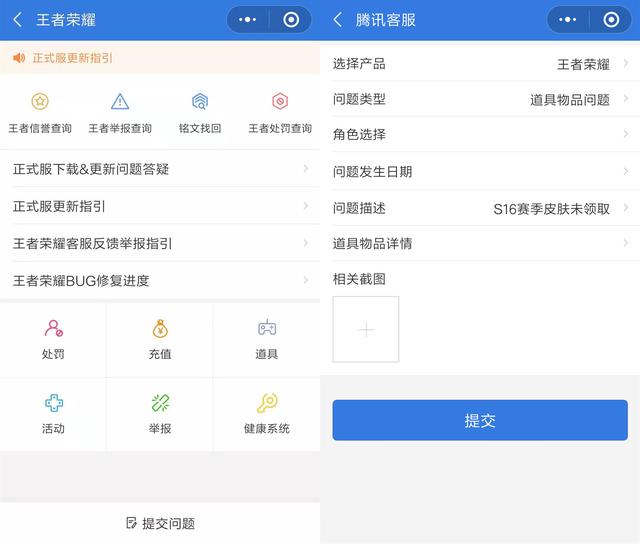The height and width of the screenshot is (544, 640).
Task: Tap 提交问题 at the bottom
Action: coord(160,523)
